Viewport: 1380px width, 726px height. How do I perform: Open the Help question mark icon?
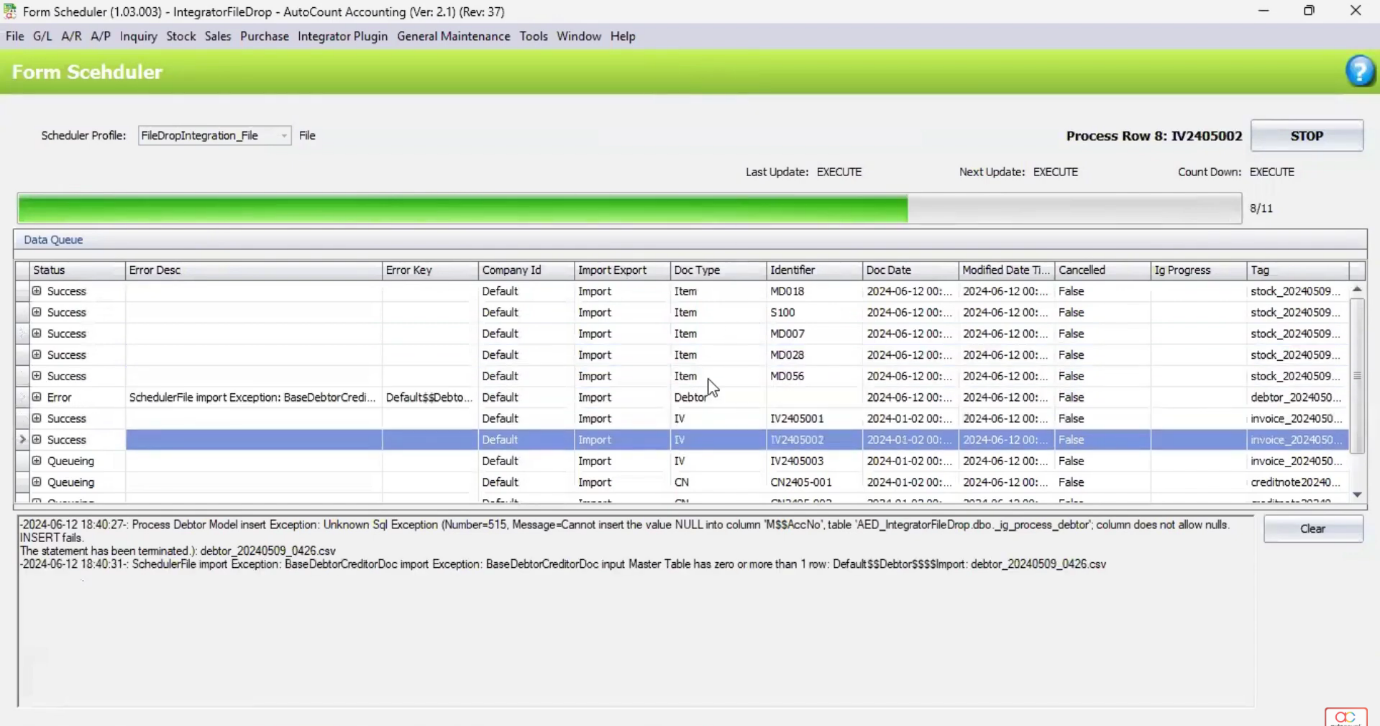[1361, 71]
